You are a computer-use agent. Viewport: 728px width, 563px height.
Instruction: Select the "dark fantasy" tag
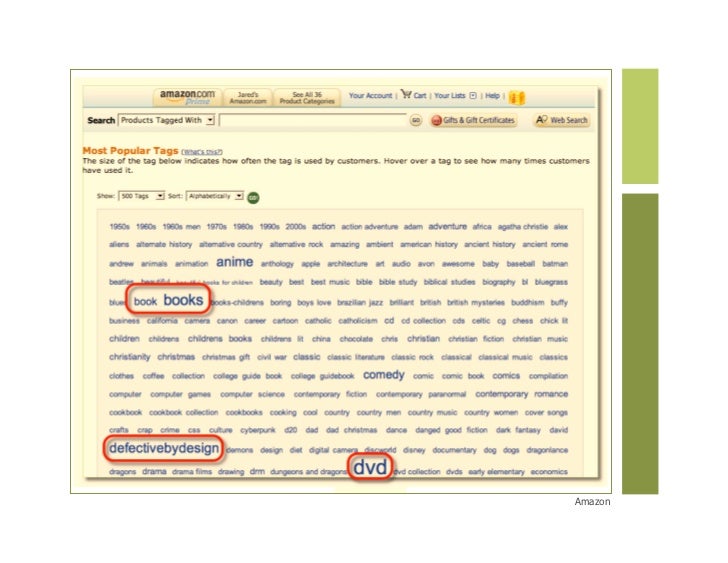point(518,430)
